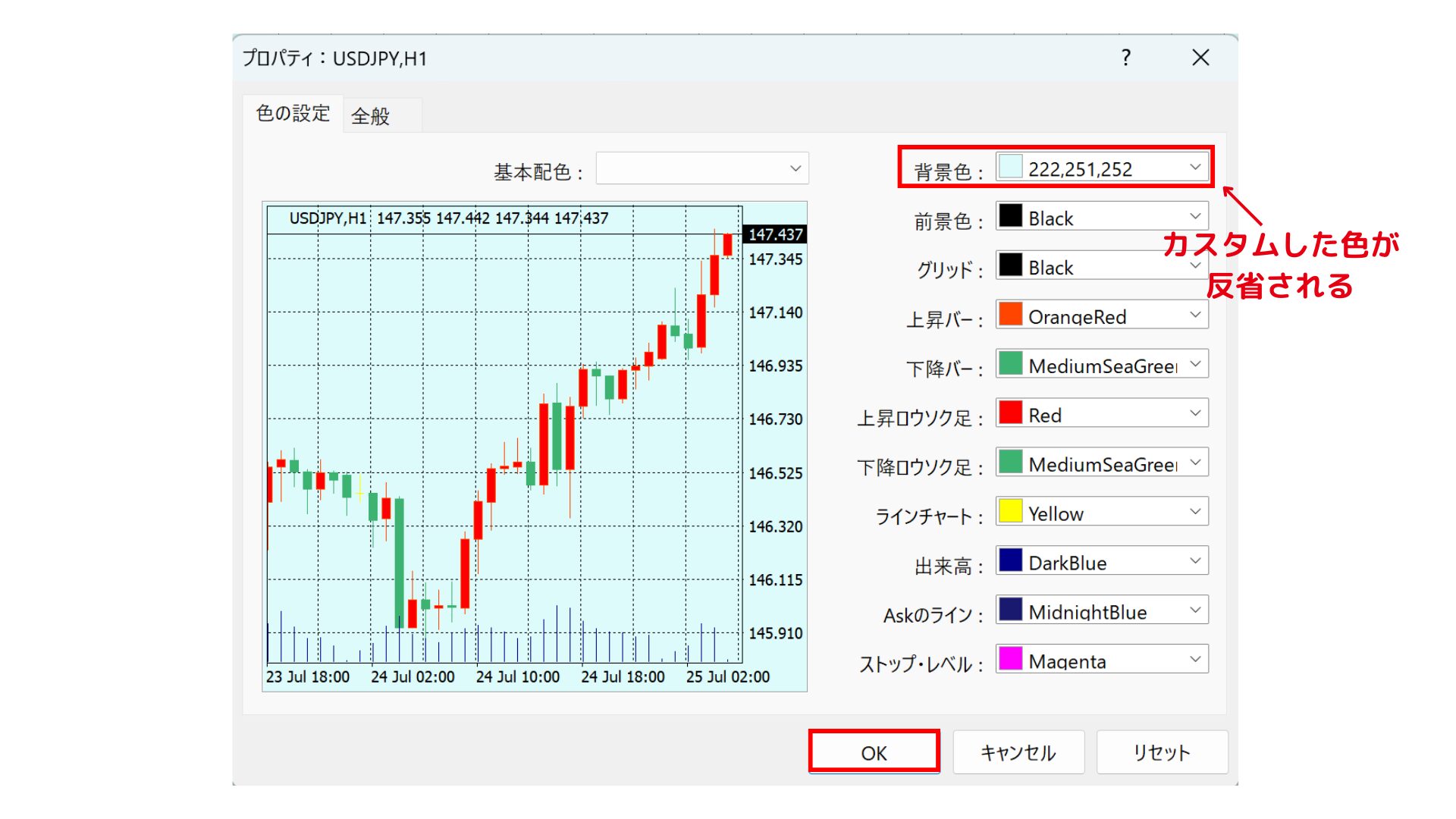Click the help question mark icon
Screen dimensions: 1456x819
click(x=1126, y=58)
